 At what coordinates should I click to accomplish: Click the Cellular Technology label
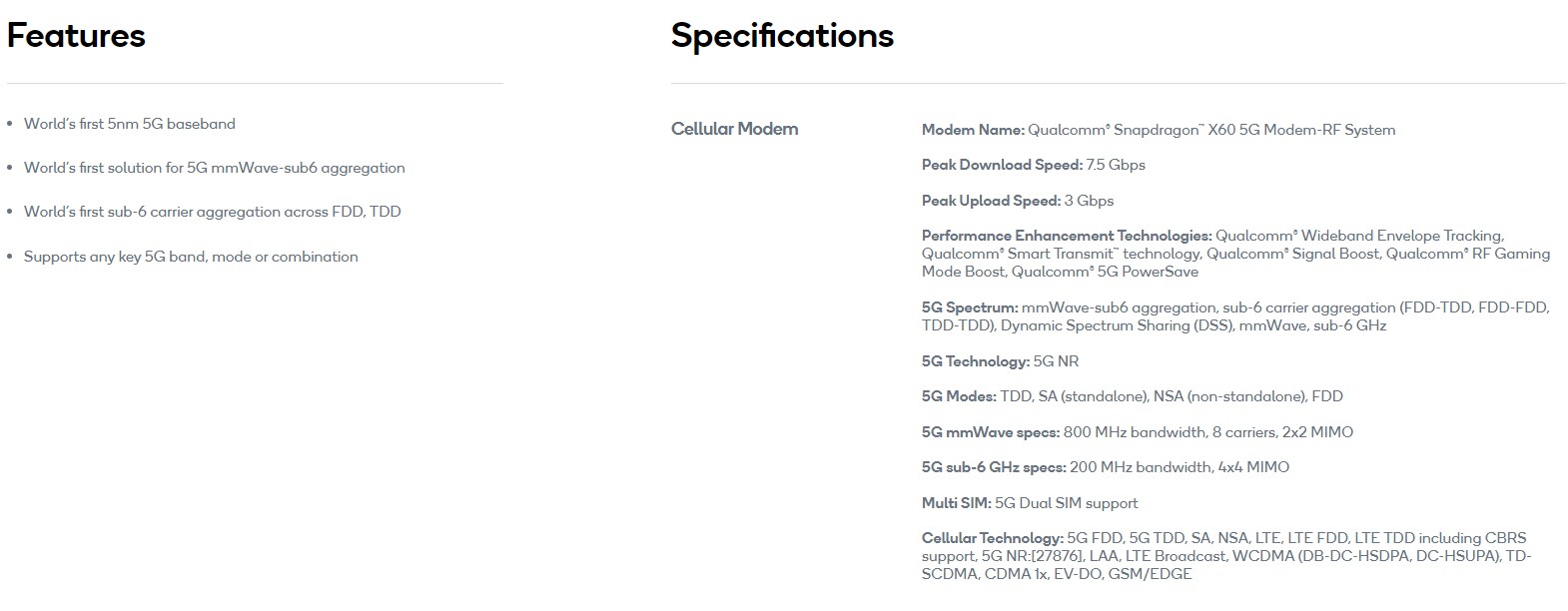point(993,538)
